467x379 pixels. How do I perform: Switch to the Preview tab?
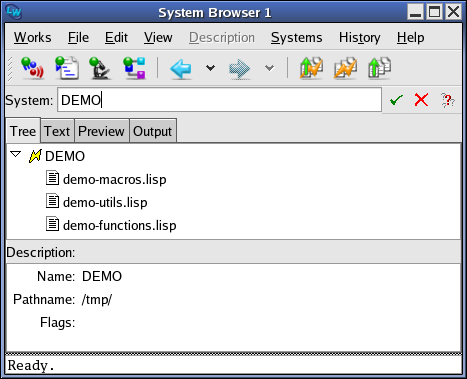point(101,131)
